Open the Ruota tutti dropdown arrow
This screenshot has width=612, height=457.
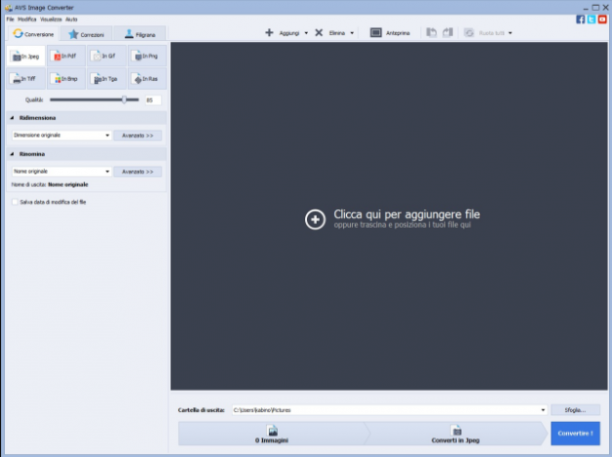(x=510, y=33)
